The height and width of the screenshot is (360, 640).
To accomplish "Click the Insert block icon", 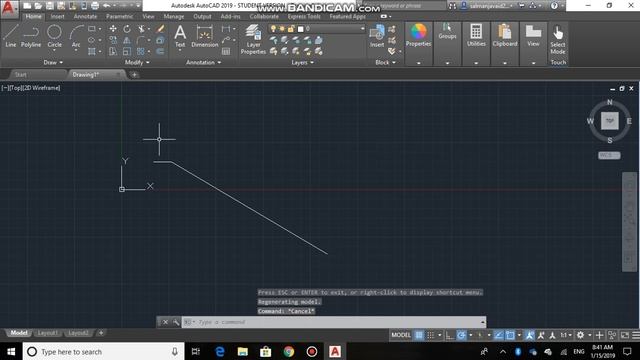I will click(377, 36).
